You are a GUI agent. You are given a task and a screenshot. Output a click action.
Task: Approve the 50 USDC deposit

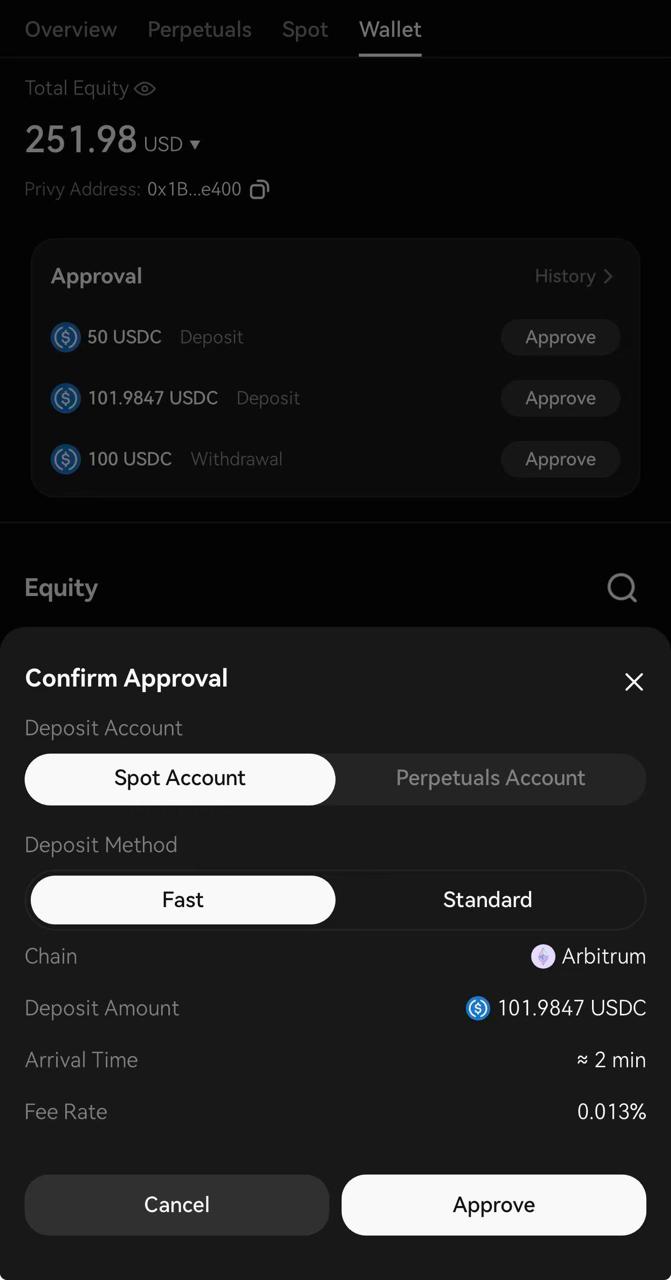point(560,337)
